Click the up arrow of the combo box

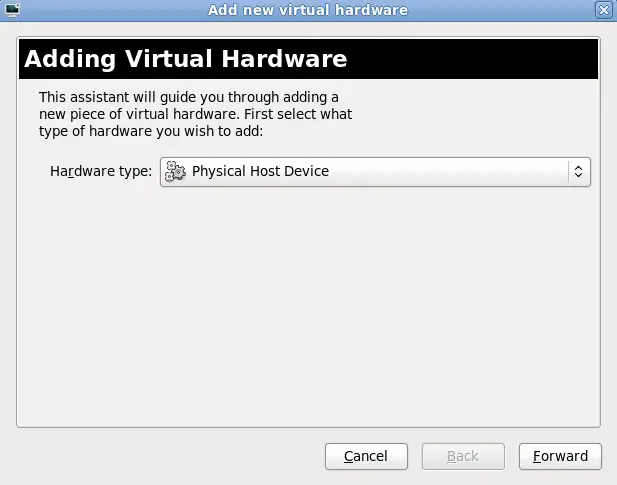pyautogui.click(x=577, y=167)
